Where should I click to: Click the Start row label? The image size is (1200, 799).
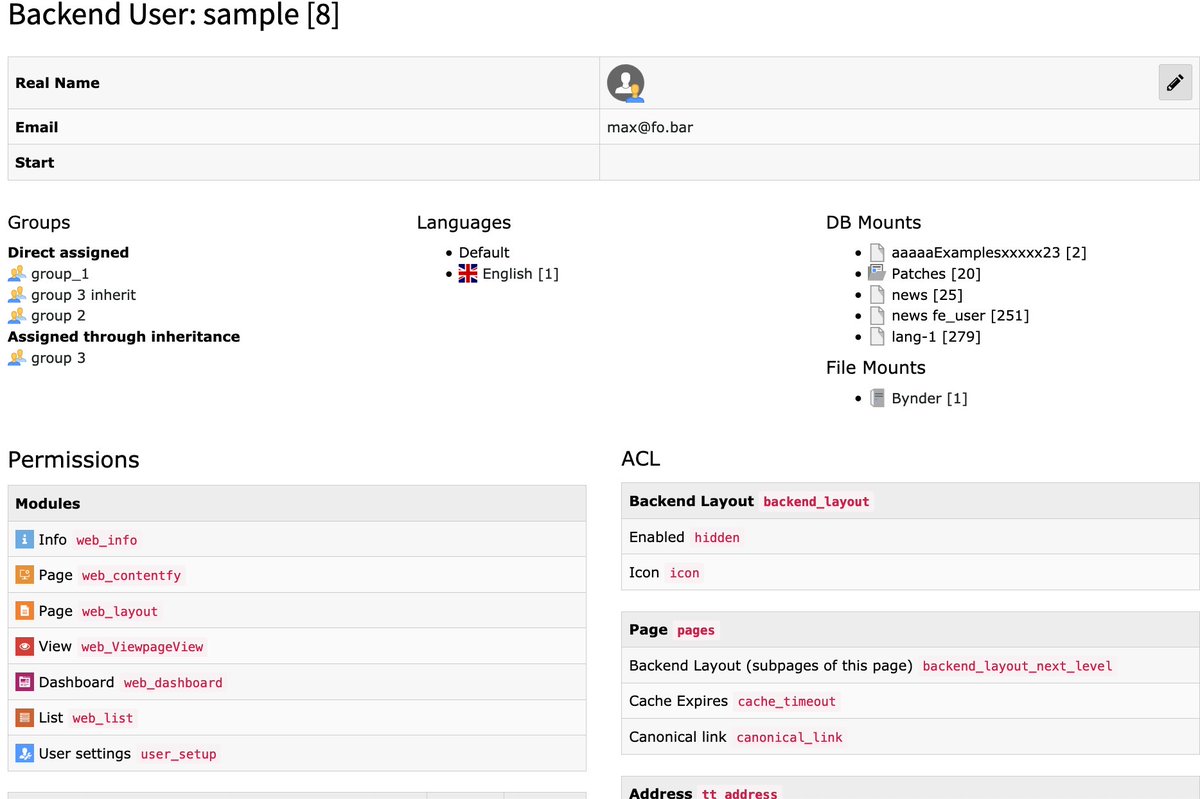coord(35,163)
